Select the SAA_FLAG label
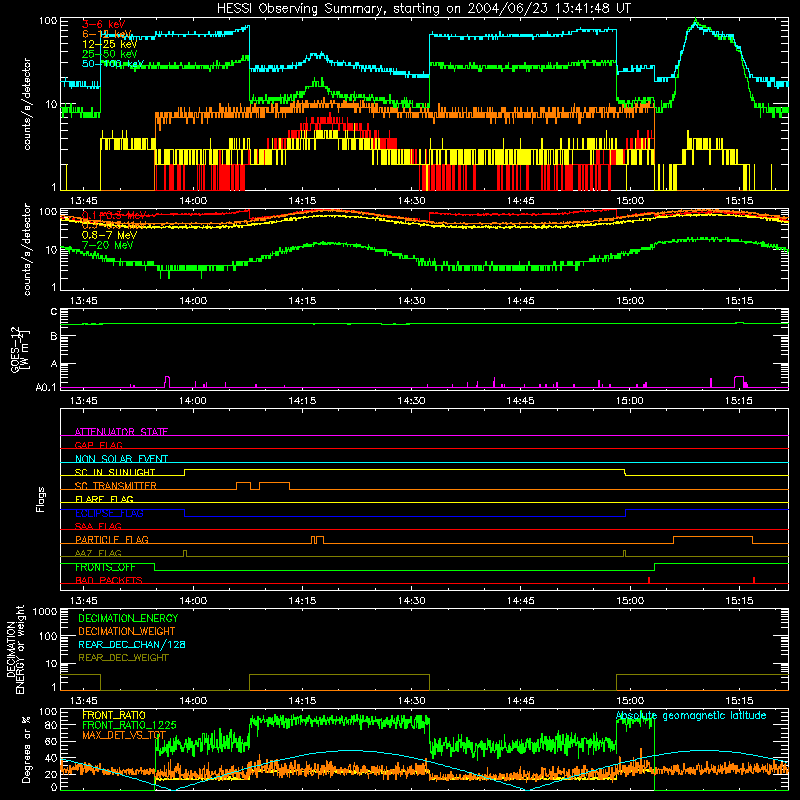Viewport: 800px width, 800px height. (98, 527)
